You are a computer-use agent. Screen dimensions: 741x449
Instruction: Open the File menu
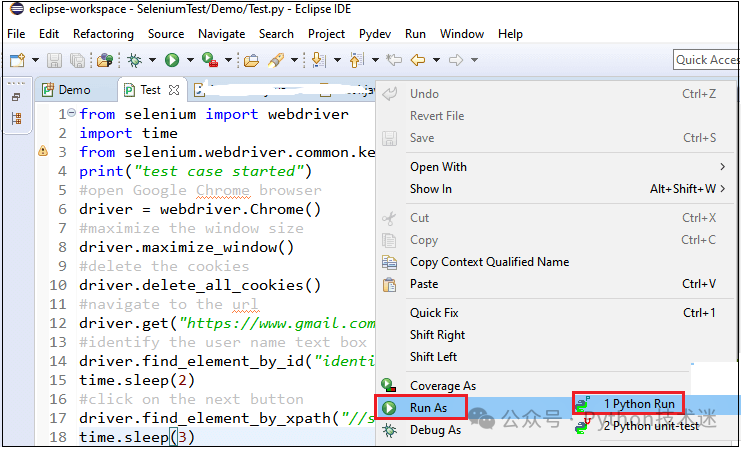point(16,34)
